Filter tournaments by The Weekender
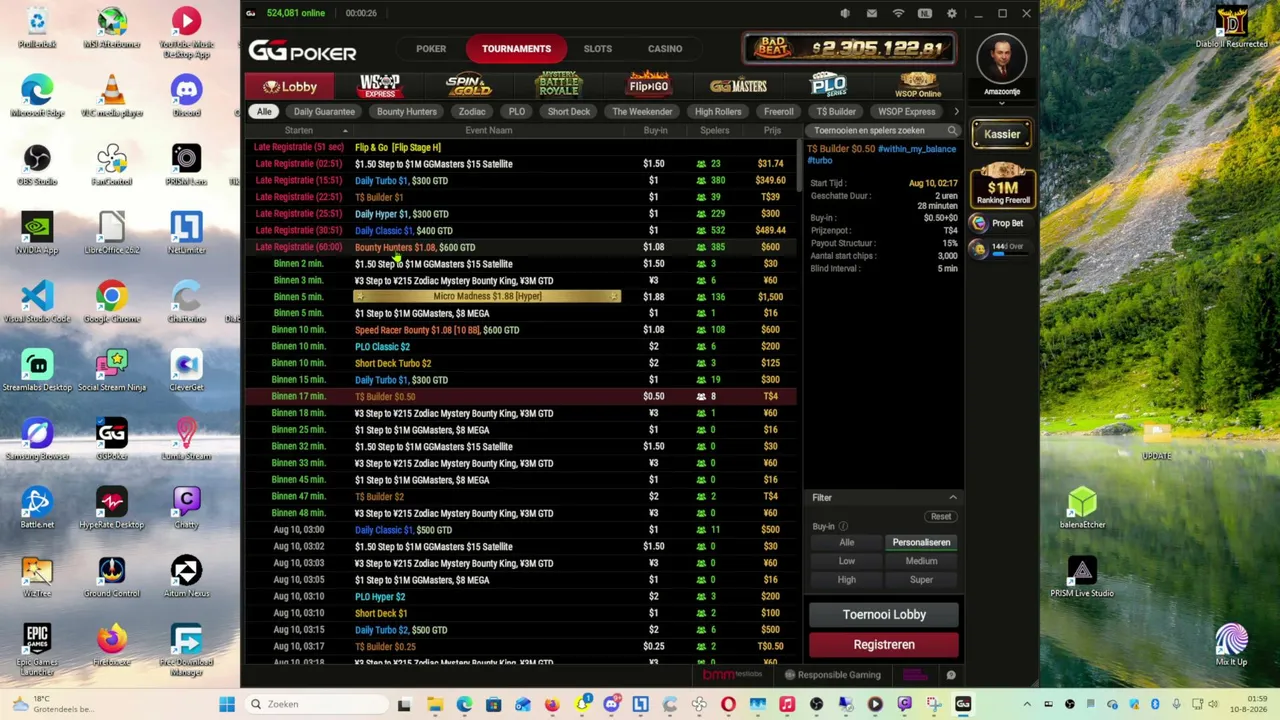This screenshot has width=1280, height=720. [642, 112]
